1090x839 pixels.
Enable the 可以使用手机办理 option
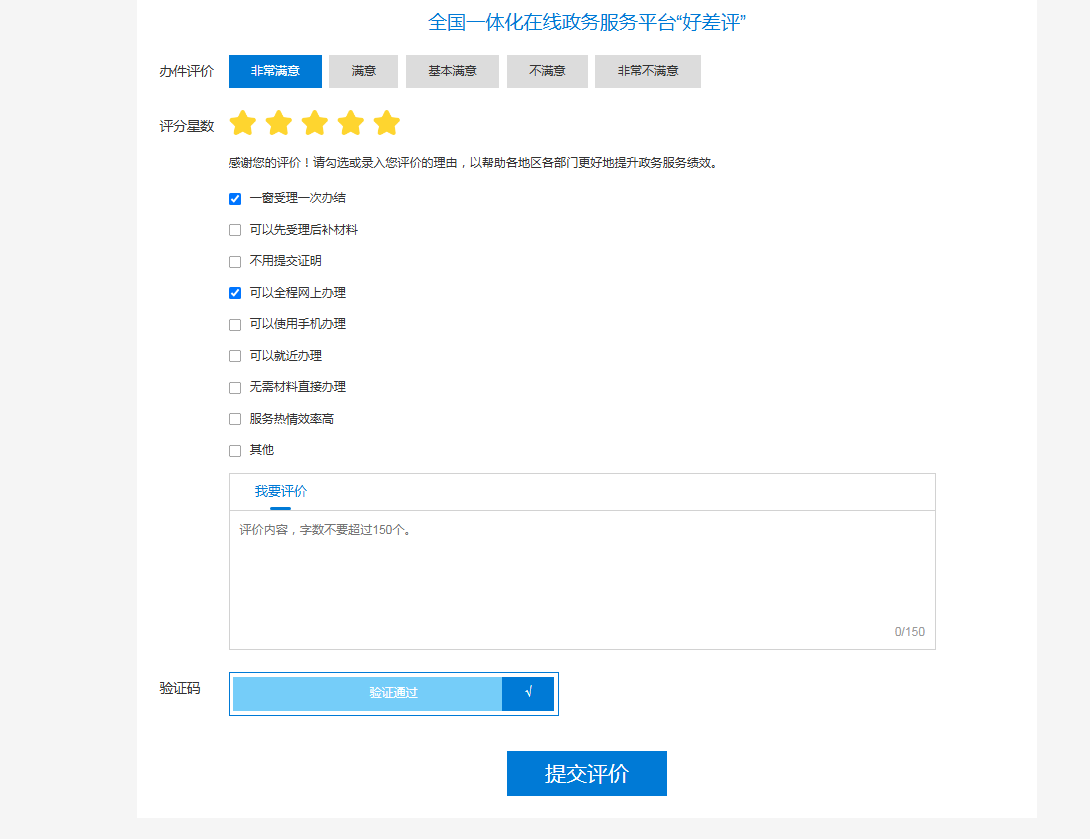235,324
